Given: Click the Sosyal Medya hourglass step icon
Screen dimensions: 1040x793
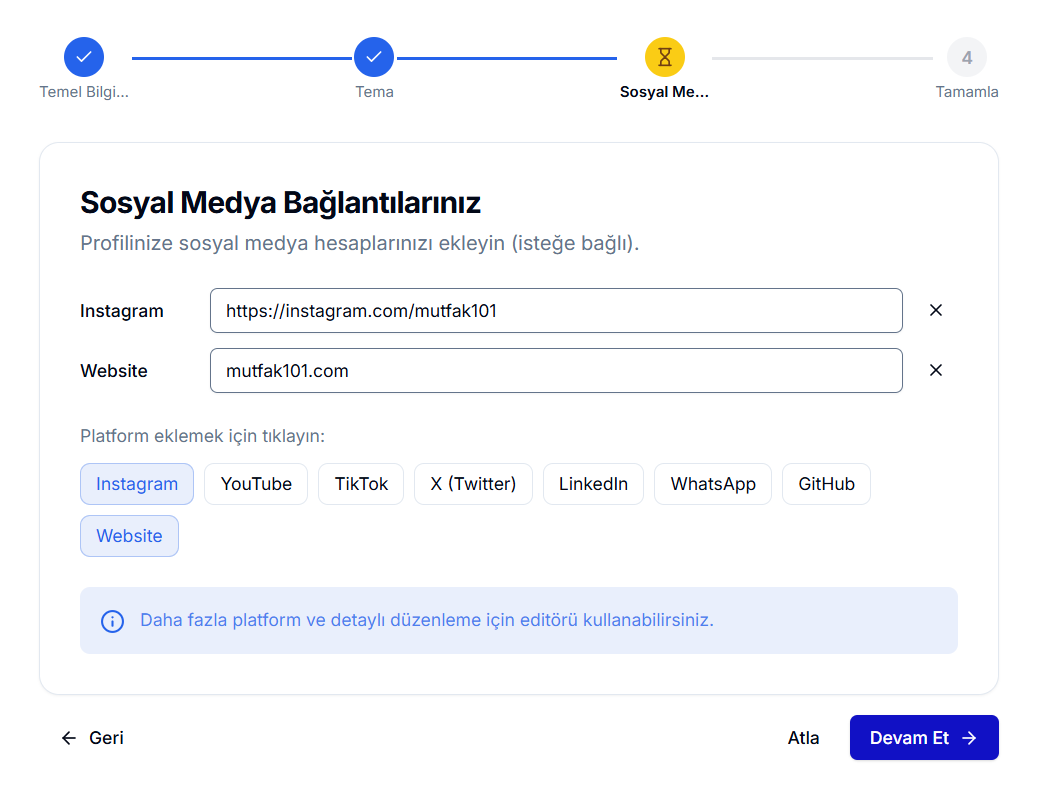Looking at the screenshot, I should tap(665, 57).
